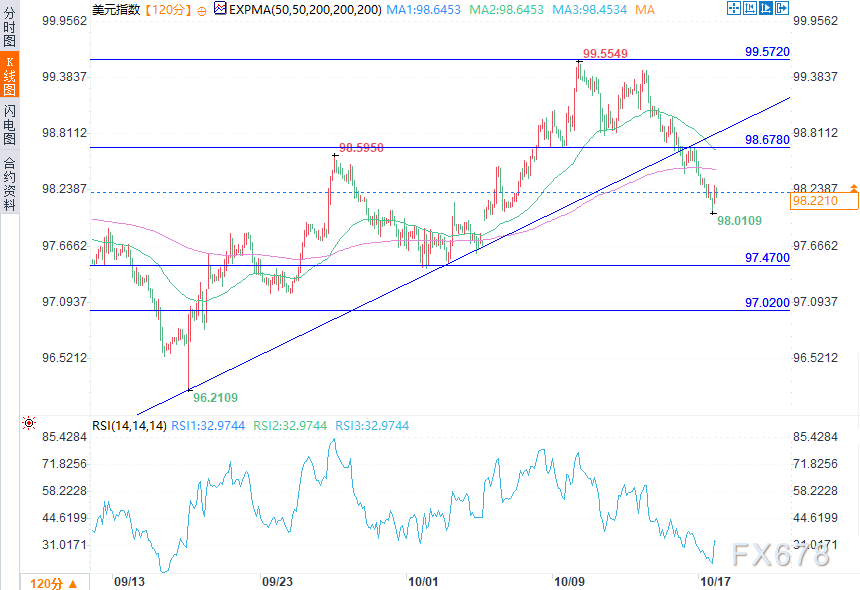Click the zoom-in plus icon at top right

point(764,9)
